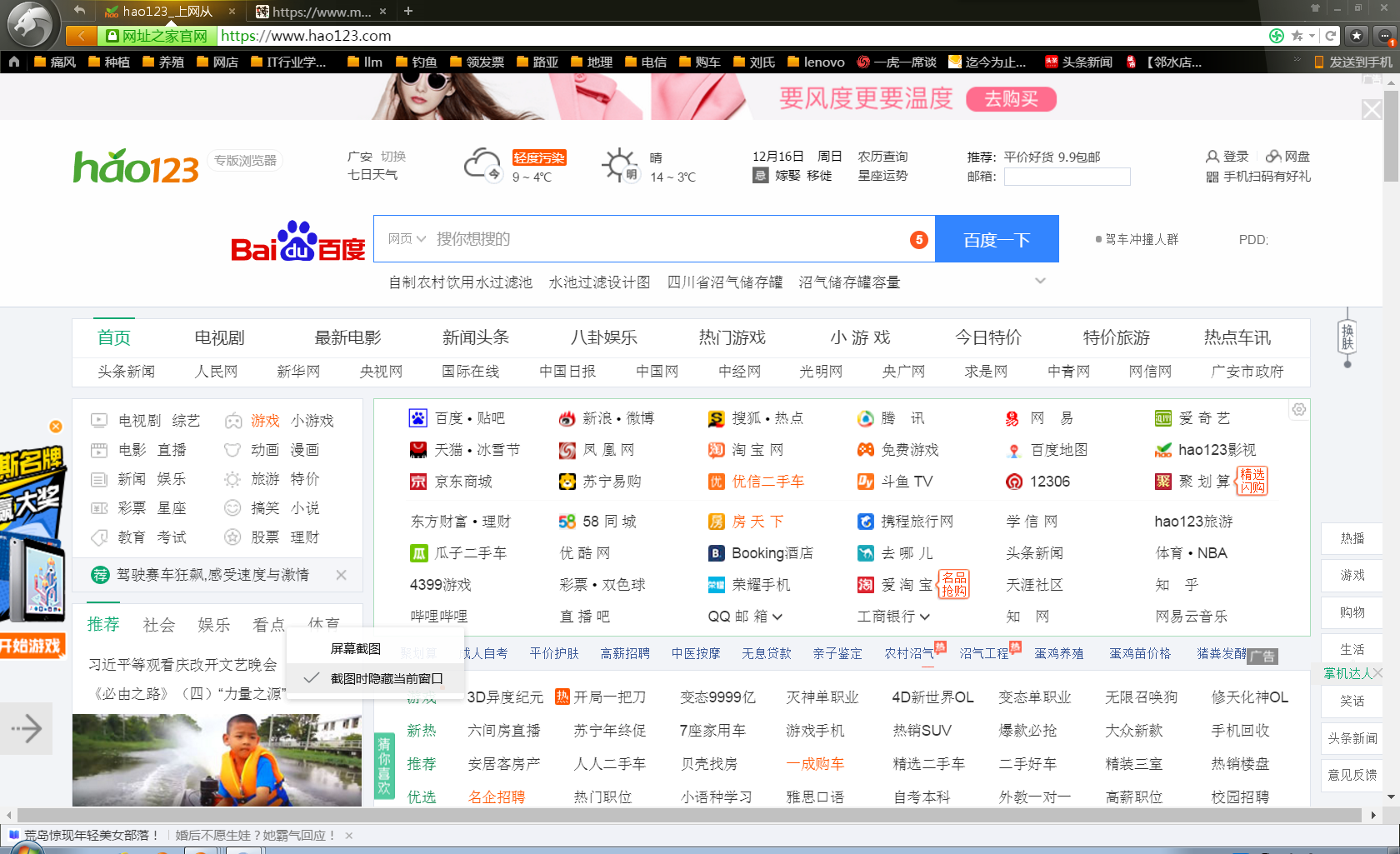Click the left sidebar arrow expand button
The height and width of the screenshot is (854, 1400).
click(26, 729)
